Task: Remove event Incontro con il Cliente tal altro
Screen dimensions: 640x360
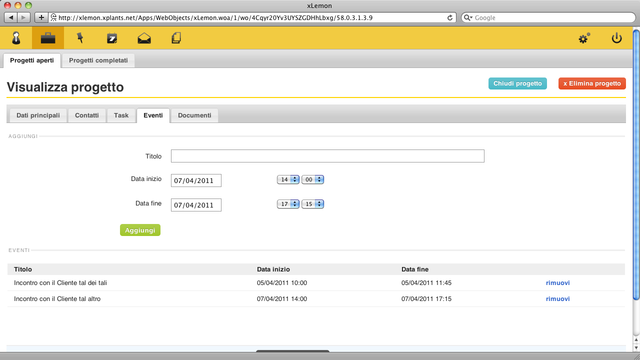Action: 558,299
